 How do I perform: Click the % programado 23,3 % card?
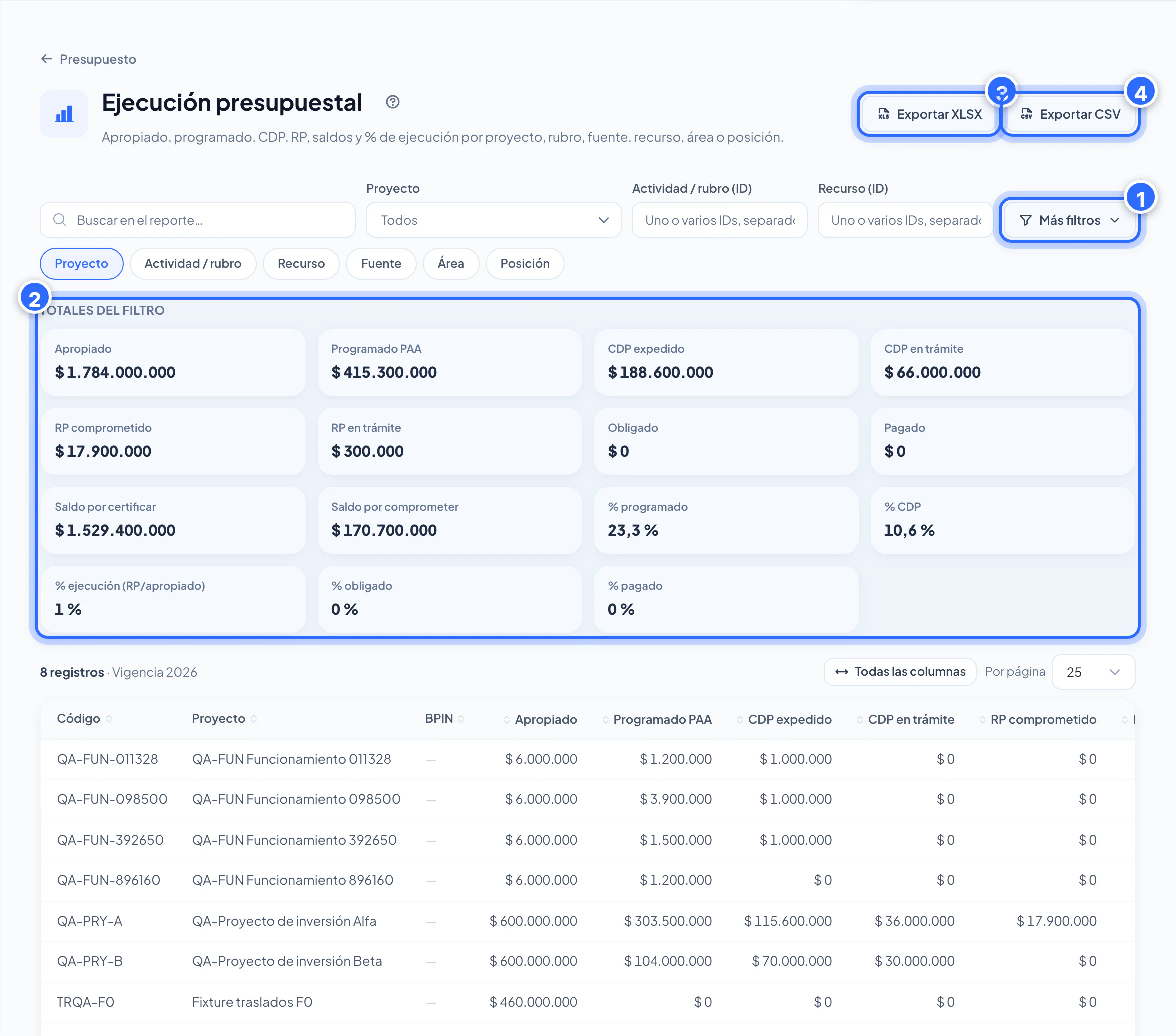point(726,520)
